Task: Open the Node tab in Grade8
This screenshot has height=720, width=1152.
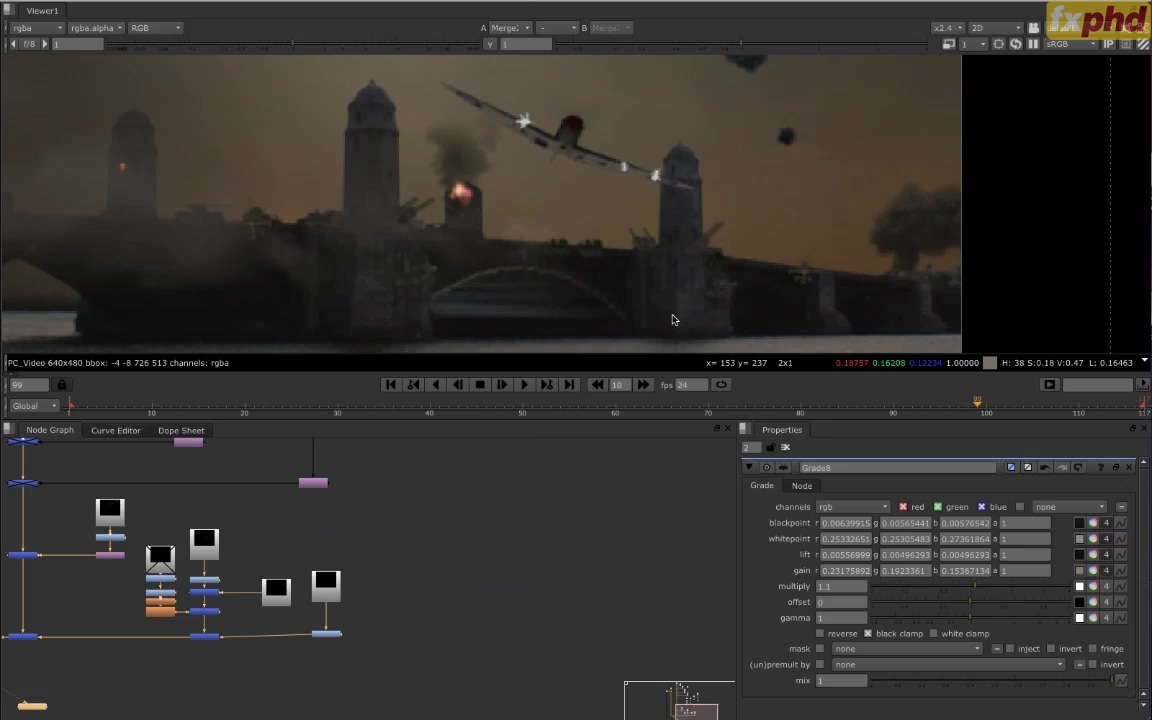Action: [802, 486]
